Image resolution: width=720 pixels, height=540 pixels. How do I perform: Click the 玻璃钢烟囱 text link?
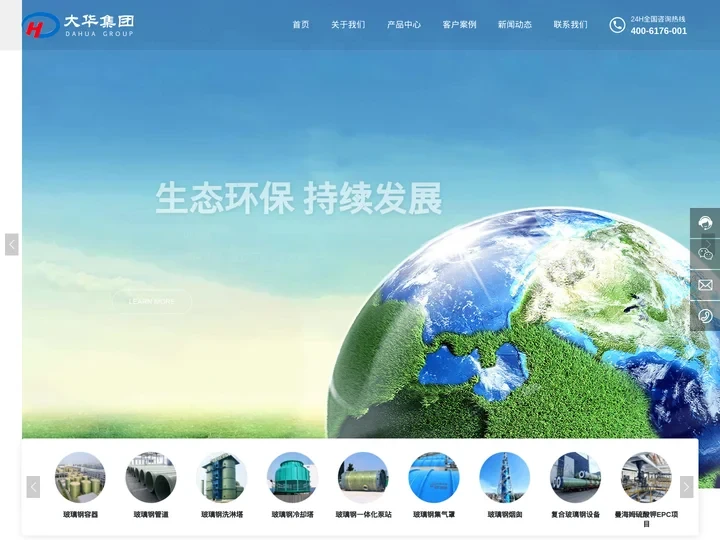click(x=505, y=514)
